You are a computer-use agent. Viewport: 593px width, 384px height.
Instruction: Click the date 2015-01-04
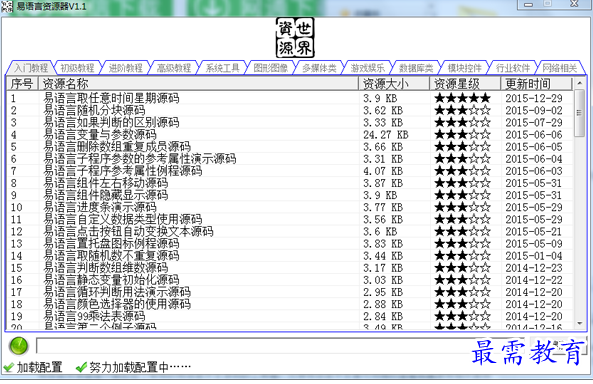click(534, 256)
